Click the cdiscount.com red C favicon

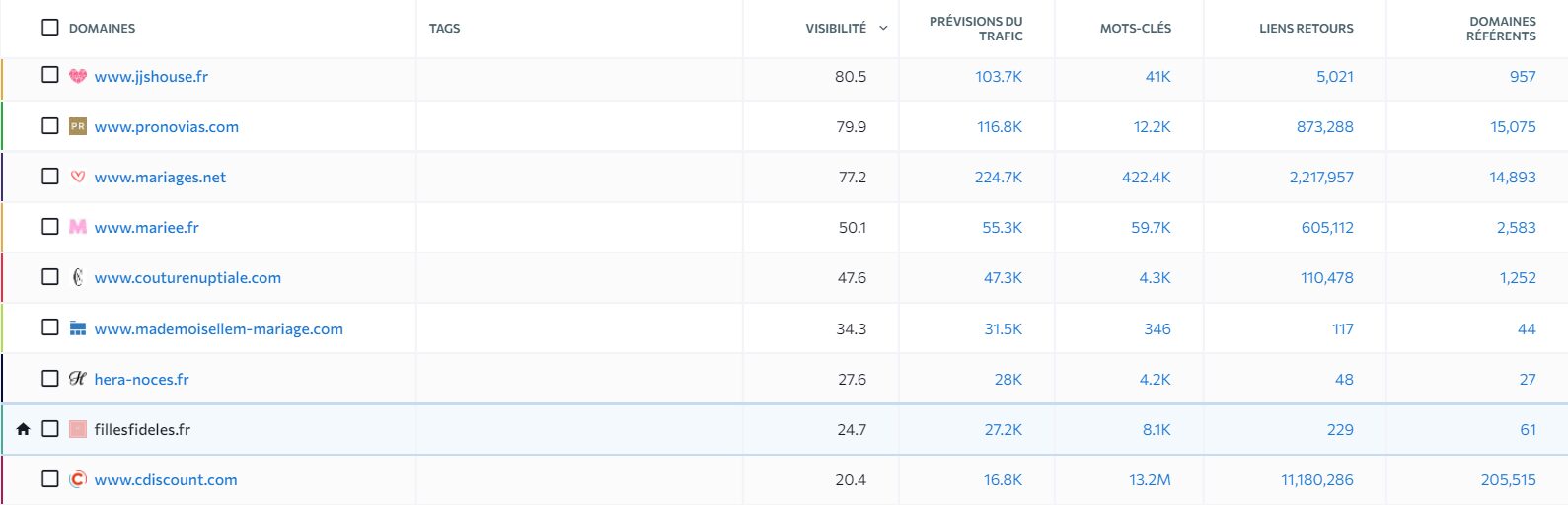(78, 479)
